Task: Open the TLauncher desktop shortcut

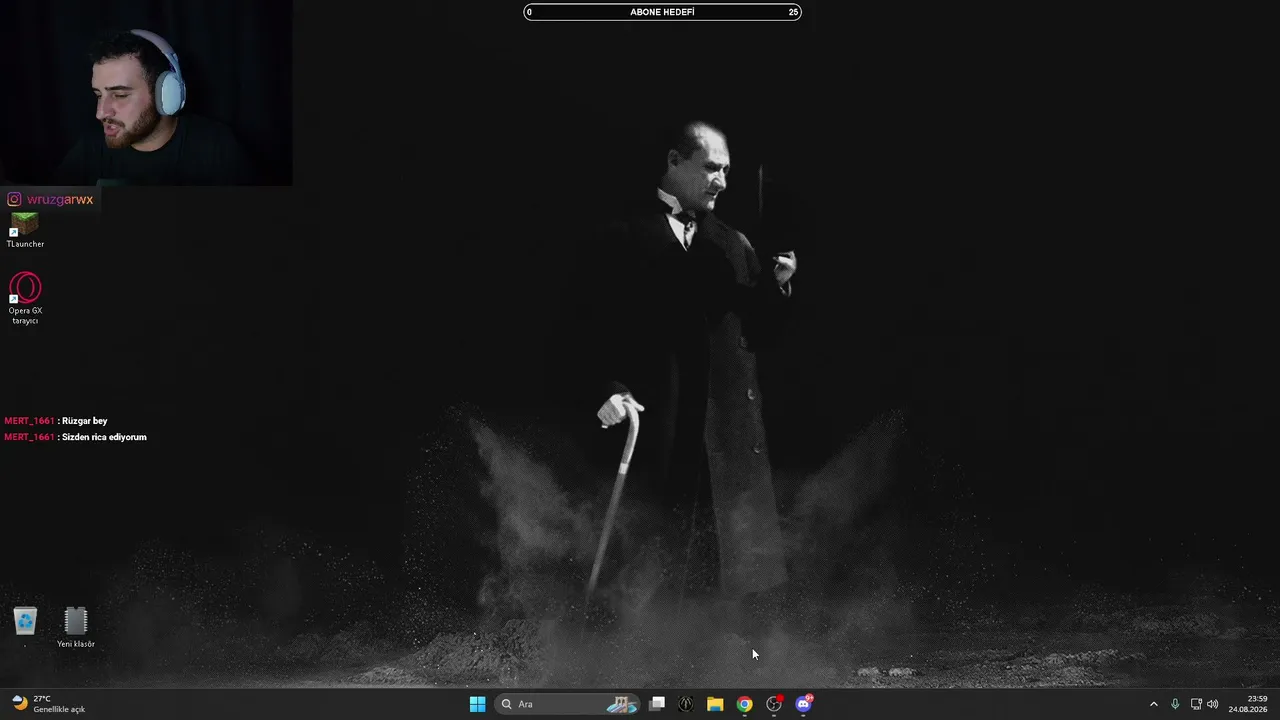Action: click(x=25, y=231)
